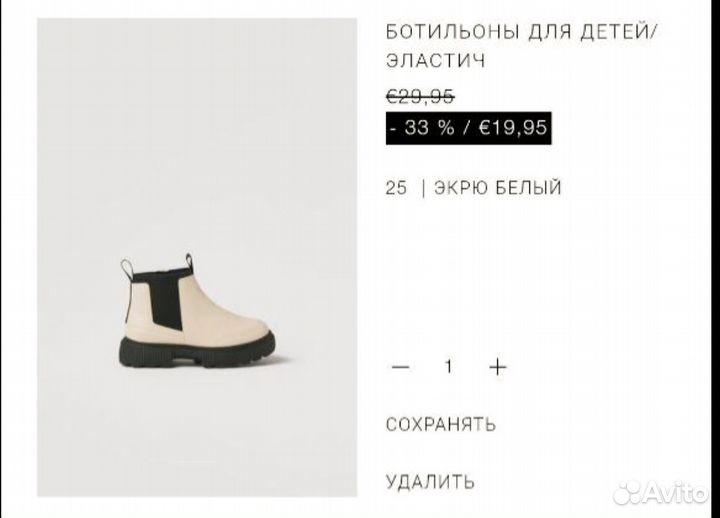
Task: Click the ЭЛАСТИЧ title line
Action: [x=435, y=61]
